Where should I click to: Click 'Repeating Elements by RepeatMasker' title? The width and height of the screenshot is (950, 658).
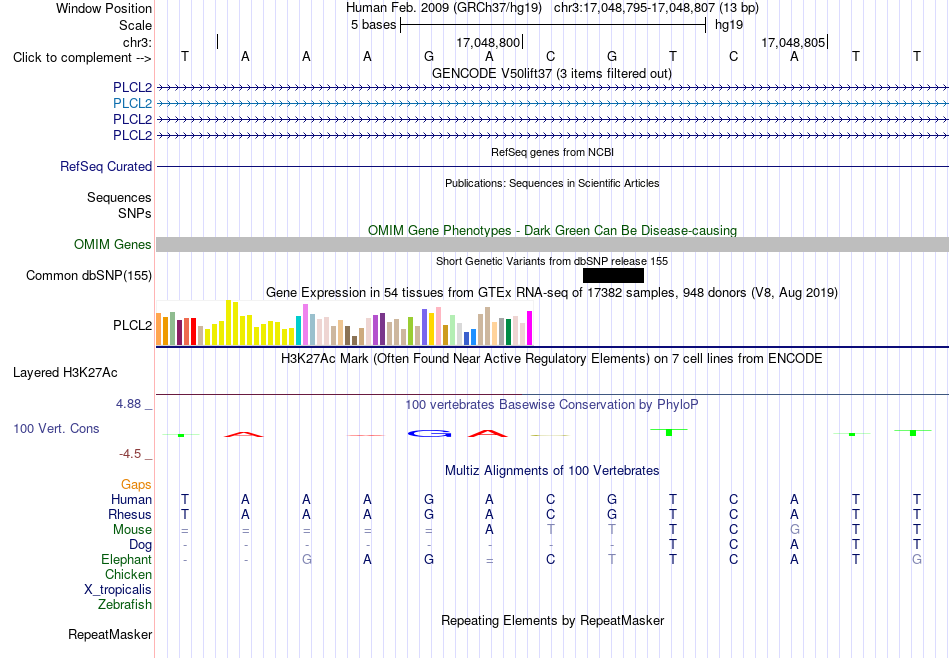pos(552,620)
